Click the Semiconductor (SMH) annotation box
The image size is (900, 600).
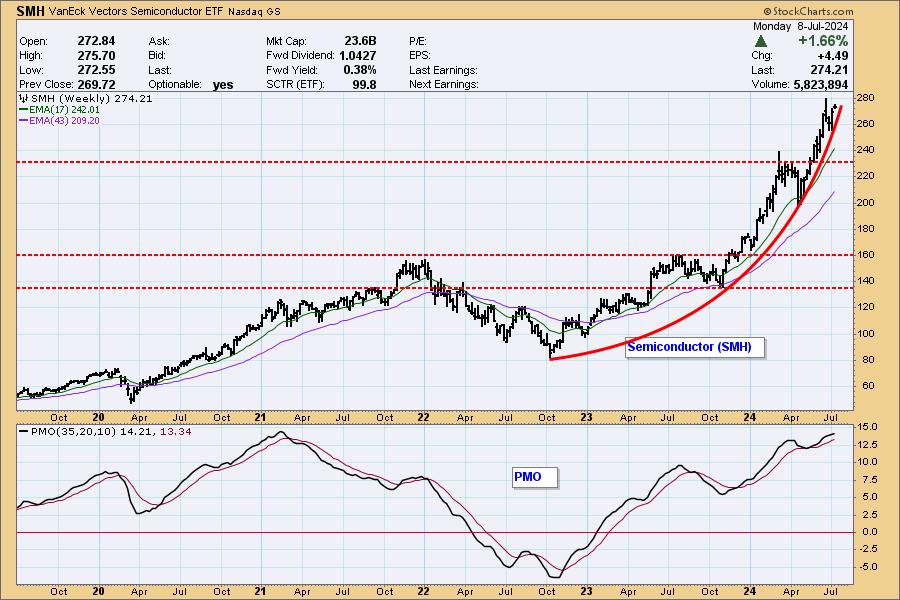click(695, 347)
